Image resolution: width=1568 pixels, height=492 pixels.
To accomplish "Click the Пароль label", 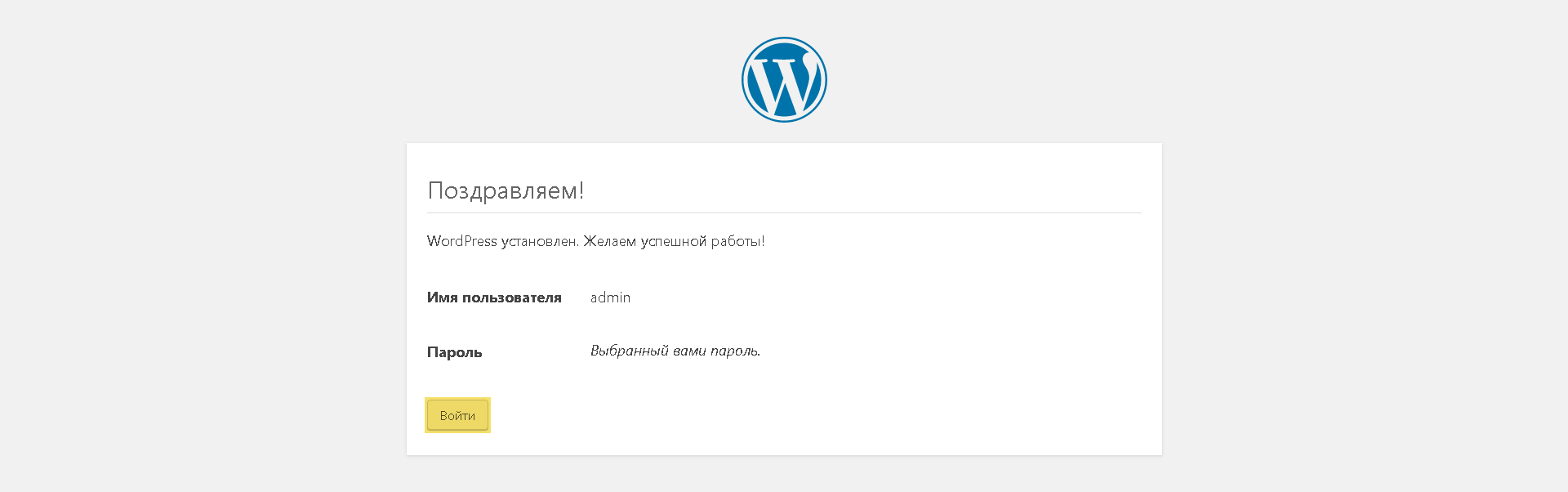I will (454, 352).
